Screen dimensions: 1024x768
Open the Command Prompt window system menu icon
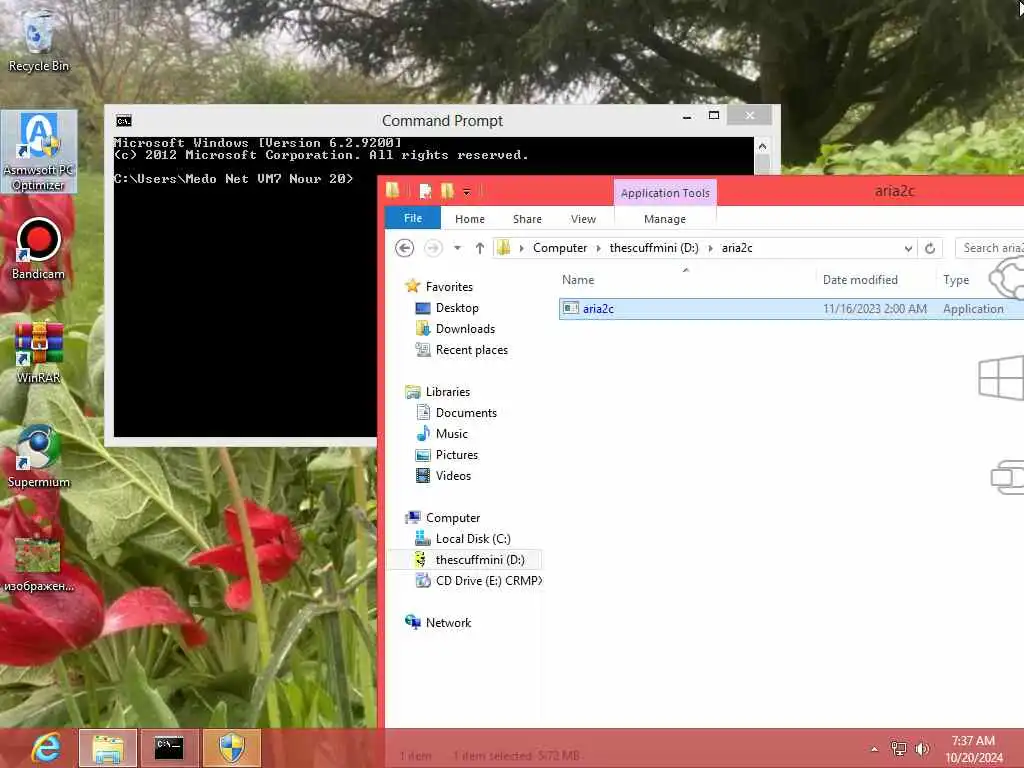coord(123,121)
